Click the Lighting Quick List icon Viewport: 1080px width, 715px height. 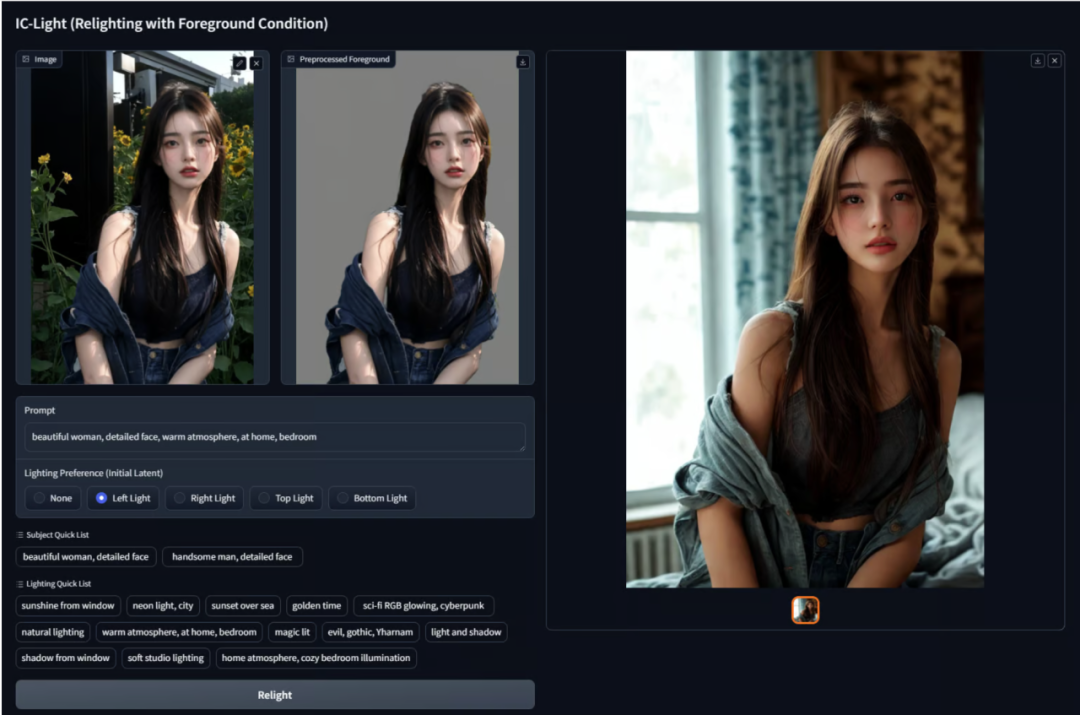tap(20, 583)
